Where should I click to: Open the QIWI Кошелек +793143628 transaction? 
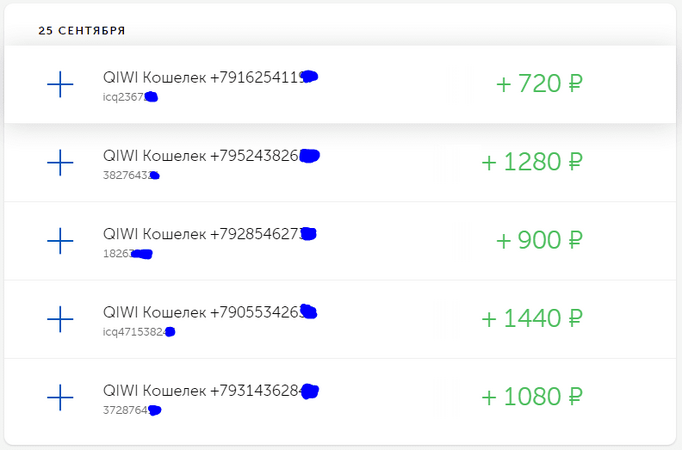coord(340,397)
